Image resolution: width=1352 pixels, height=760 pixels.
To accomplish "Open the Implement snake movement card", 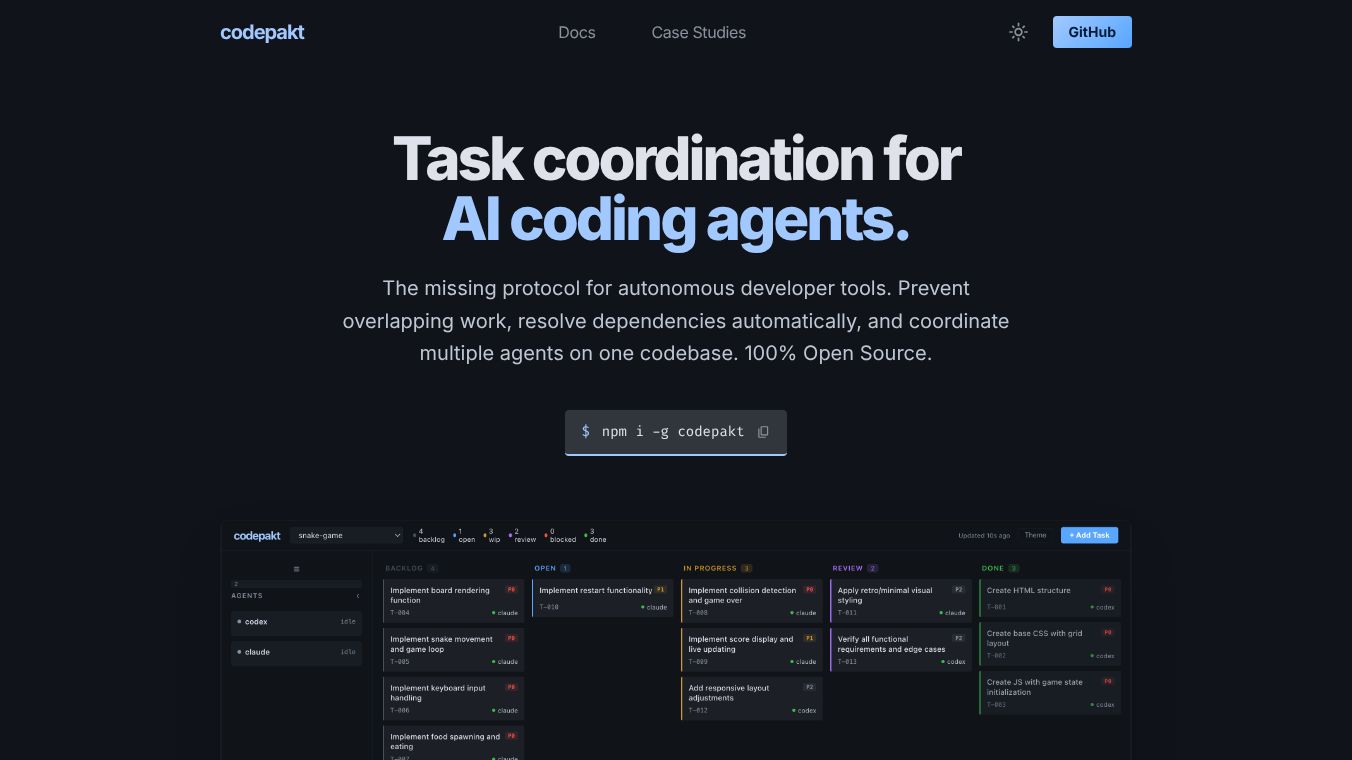I will (453, 650).
